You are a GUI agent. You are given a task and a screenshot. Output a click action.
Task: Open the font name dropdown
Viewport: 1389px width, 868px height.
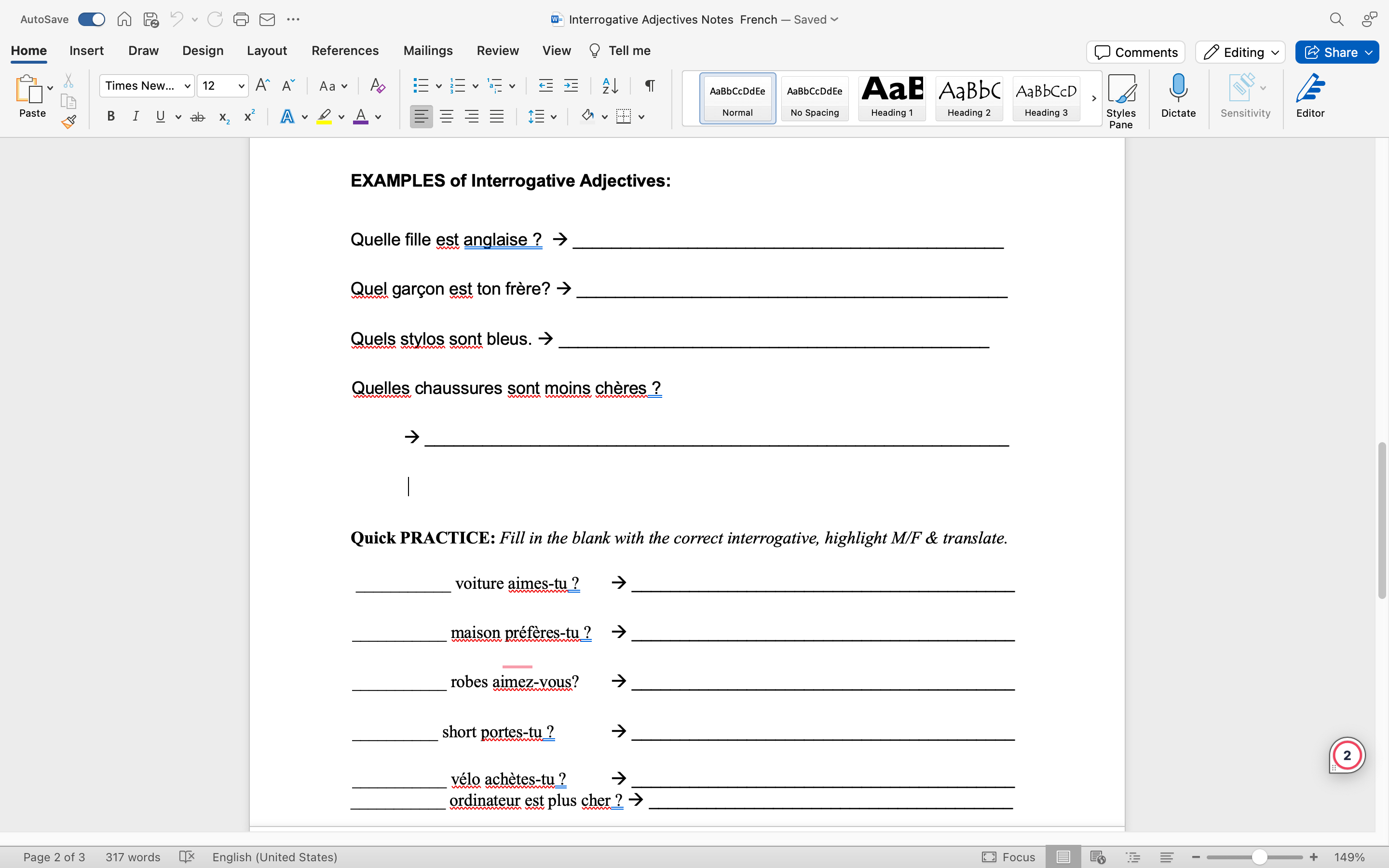point(187,86)
